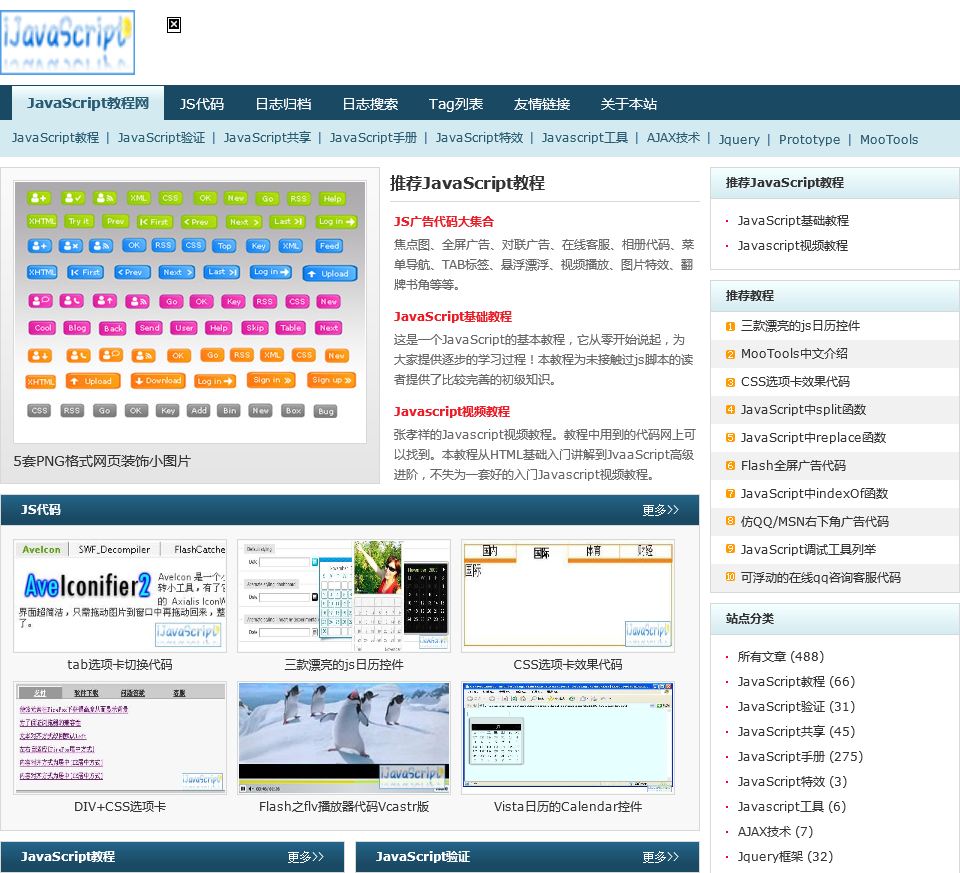Click 更多>> in JS代码 section
Screen dimensions: 960x873
(660, 510)
